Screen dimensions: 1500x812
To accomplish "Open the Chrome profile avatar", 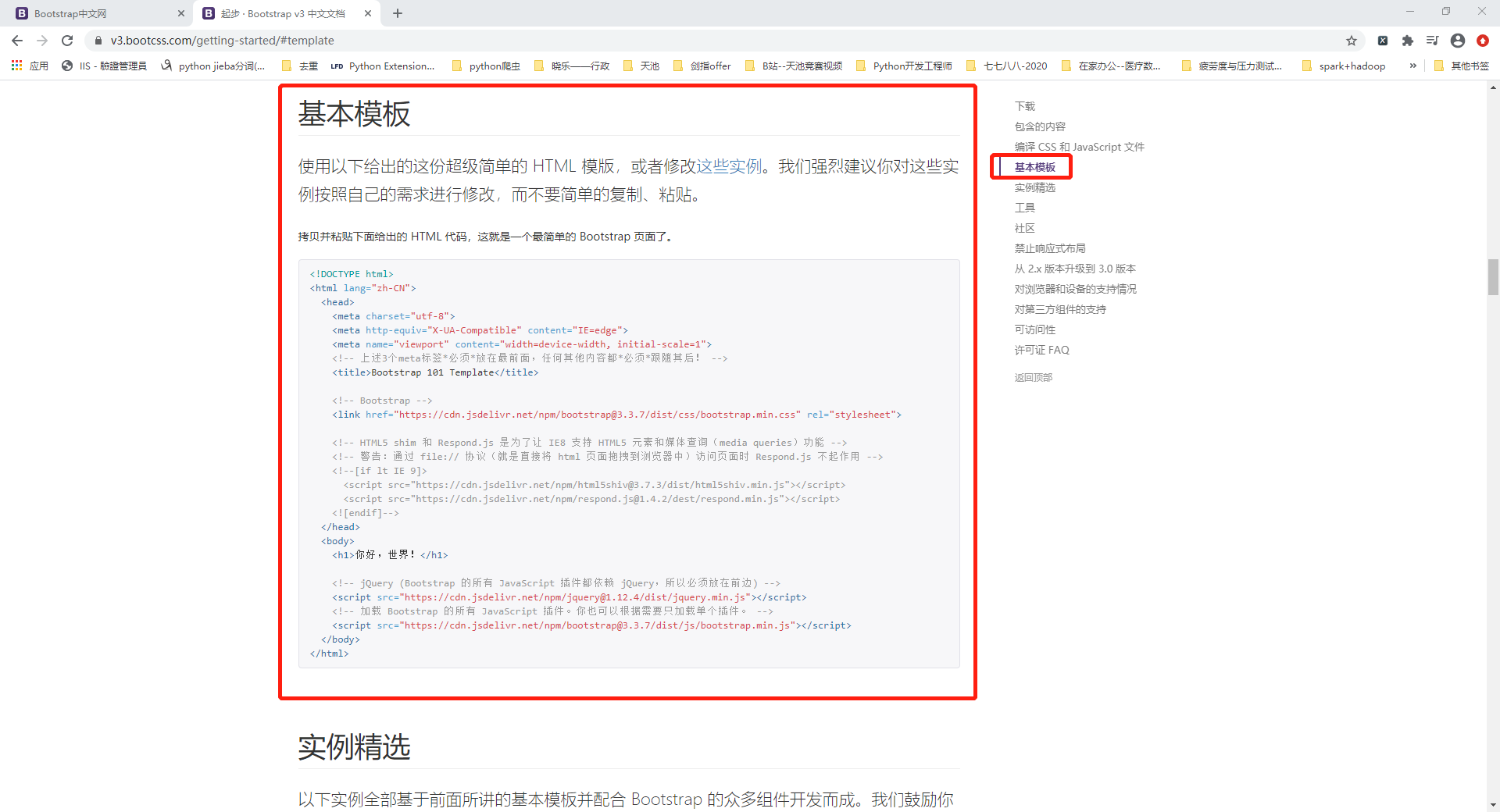I will (x=1458, y=41).
